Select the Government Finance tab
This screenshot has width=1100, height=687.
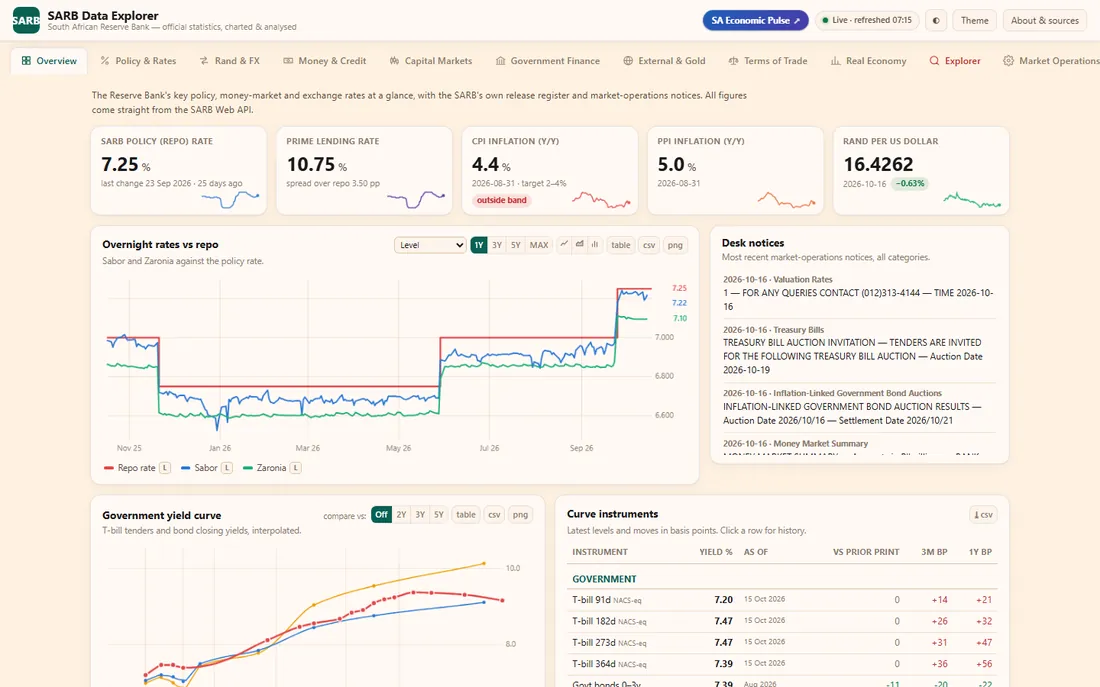tap(548, 61)
